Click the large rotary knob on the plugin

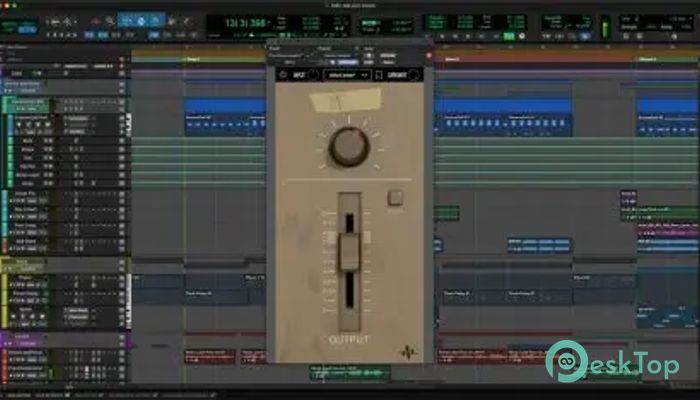tap(348, 147)
